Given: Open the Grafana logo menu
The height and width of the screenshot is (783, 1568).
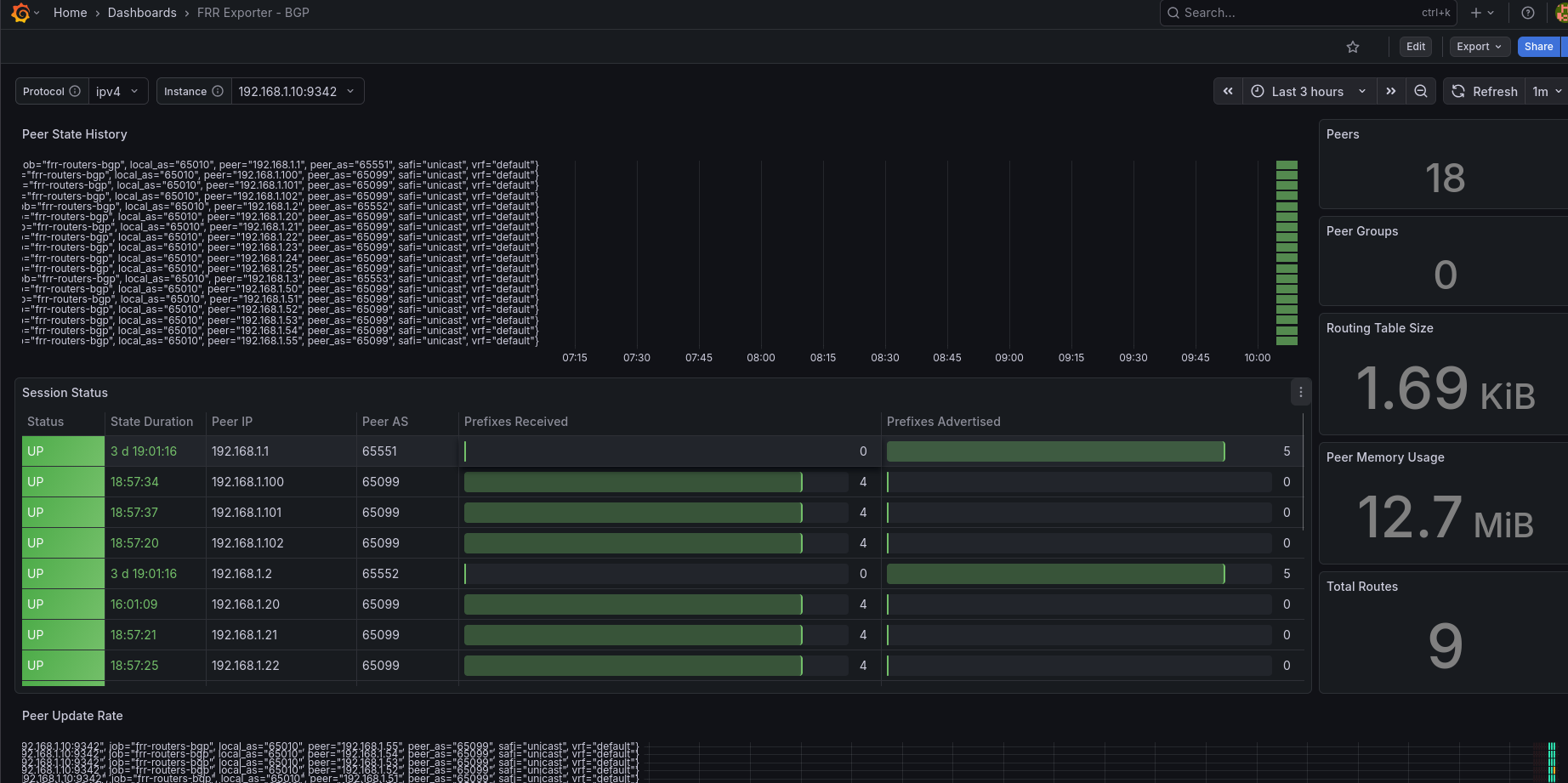Looking at the screenshot, I should coord(21,13).
